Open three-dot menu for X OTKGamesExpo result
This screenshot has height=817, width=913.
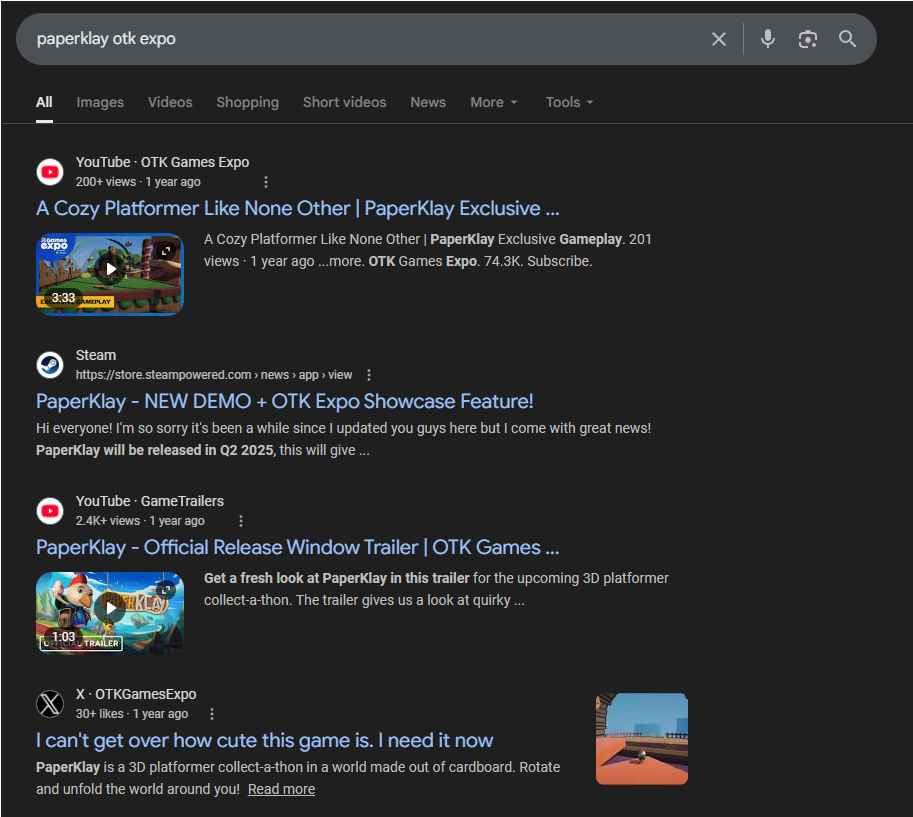coord(212,714)
